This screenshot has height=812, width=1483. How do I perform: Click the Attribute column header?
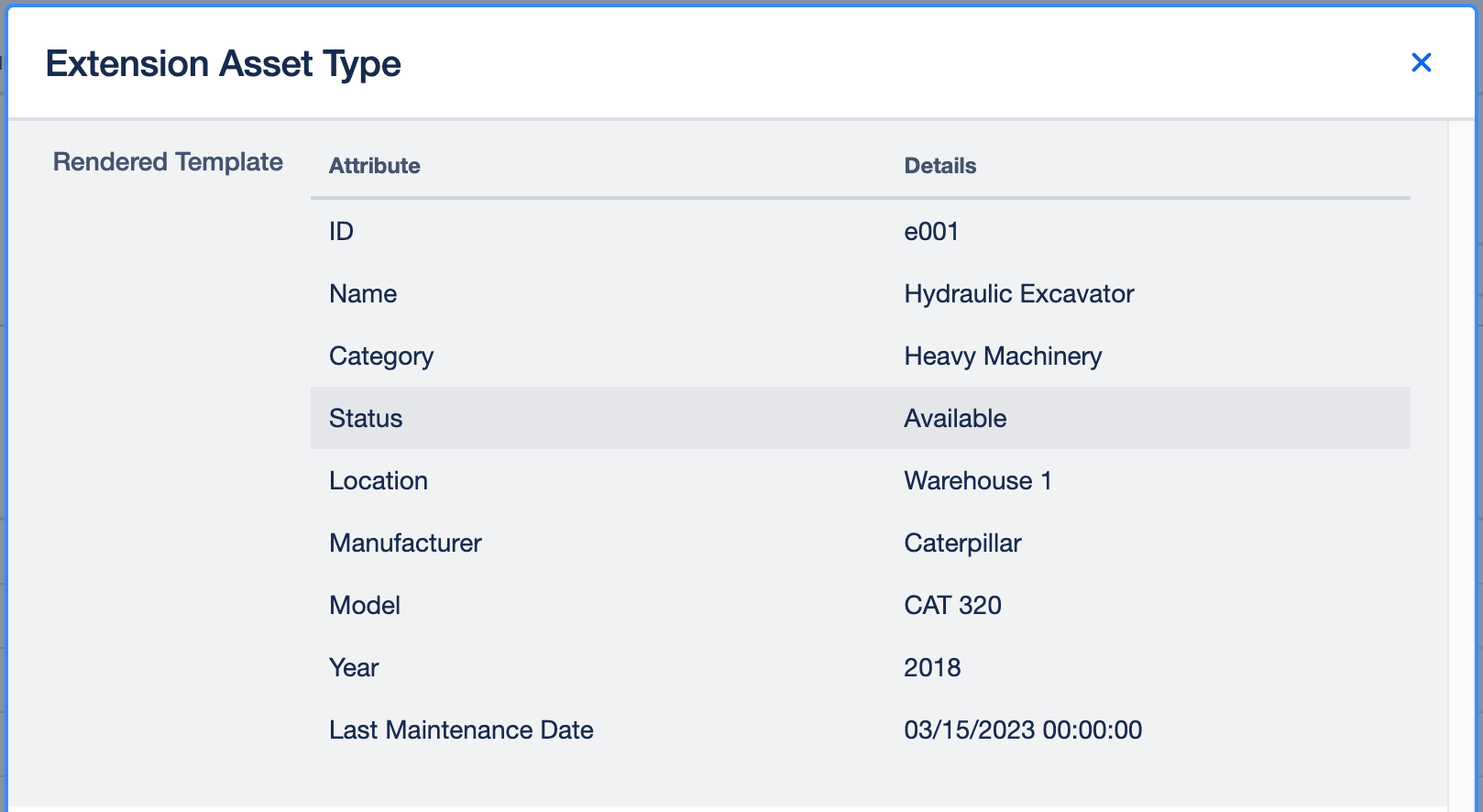coord(374,166)
